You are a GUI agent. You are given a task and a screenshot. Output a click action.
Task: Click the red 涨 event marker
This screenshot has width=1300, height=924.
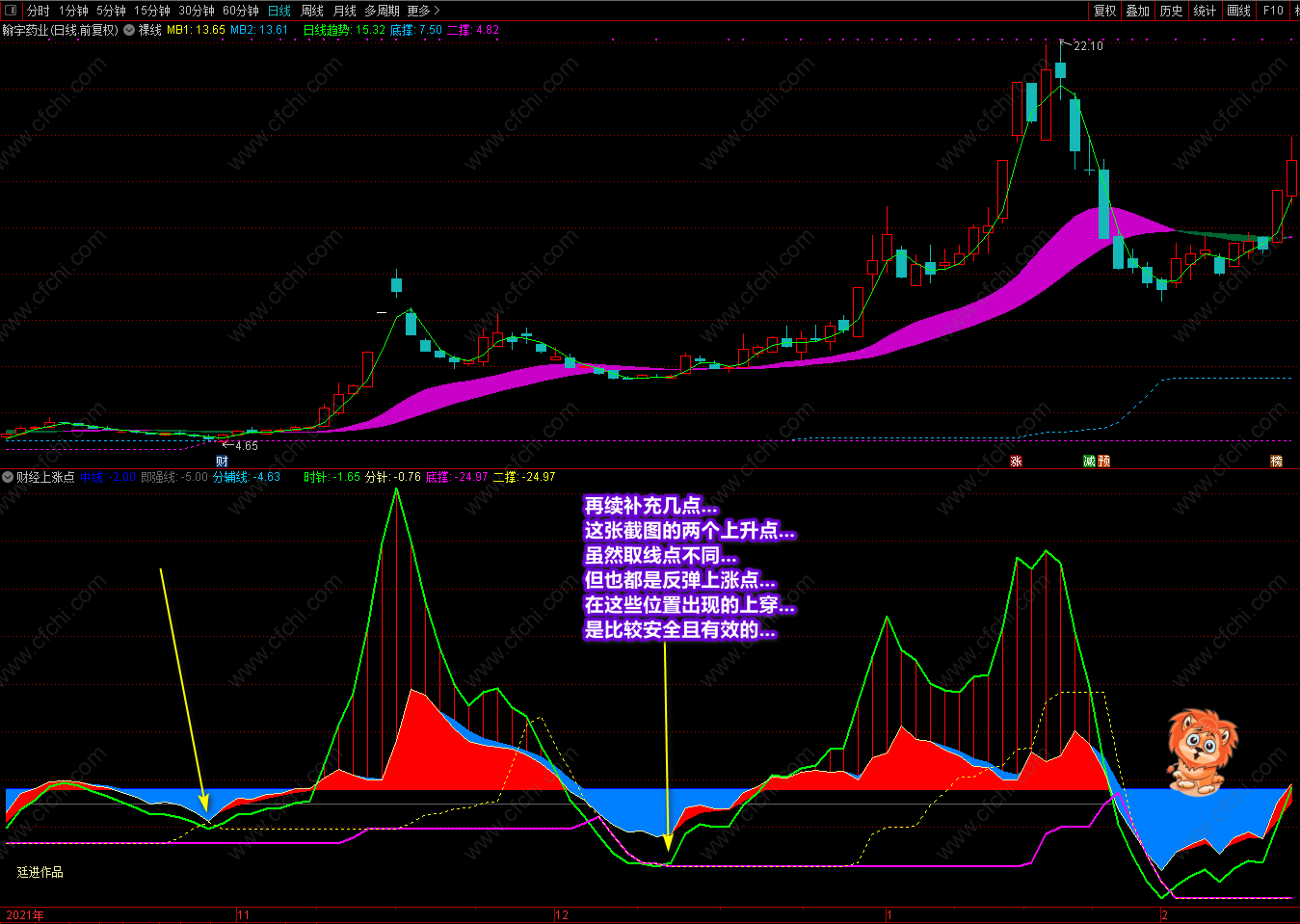(x=1016, y=462)
